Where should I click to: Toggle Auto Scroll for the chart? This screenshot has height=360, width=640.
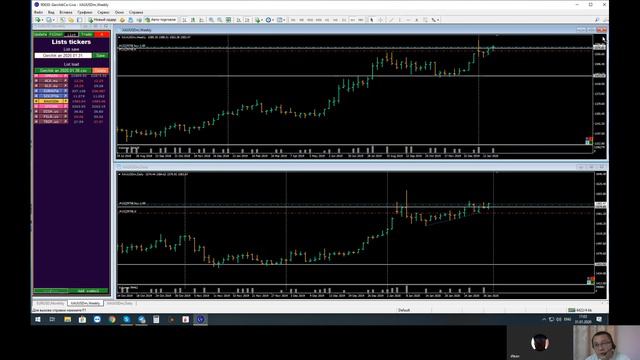(239, 20)
